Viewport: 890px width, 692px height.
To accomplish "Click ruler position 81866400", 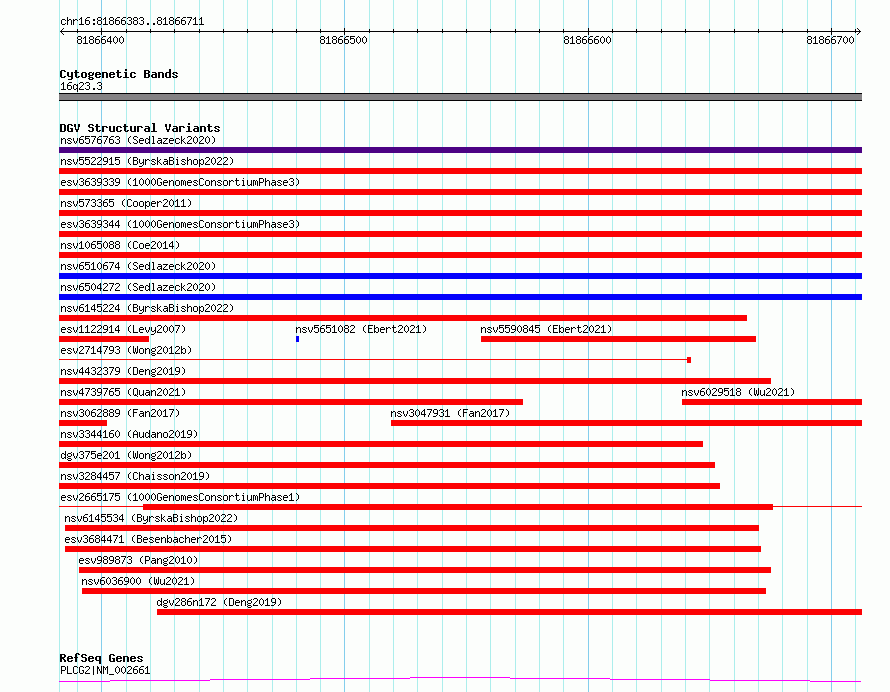I will [100, 40].
